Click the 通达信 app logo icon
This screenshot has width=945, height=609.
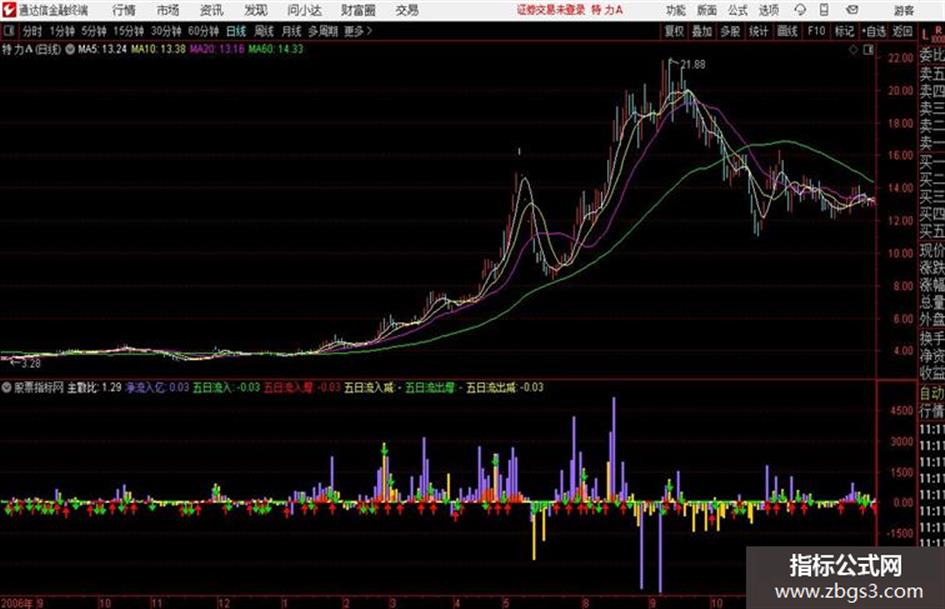[x=9, y=10]
